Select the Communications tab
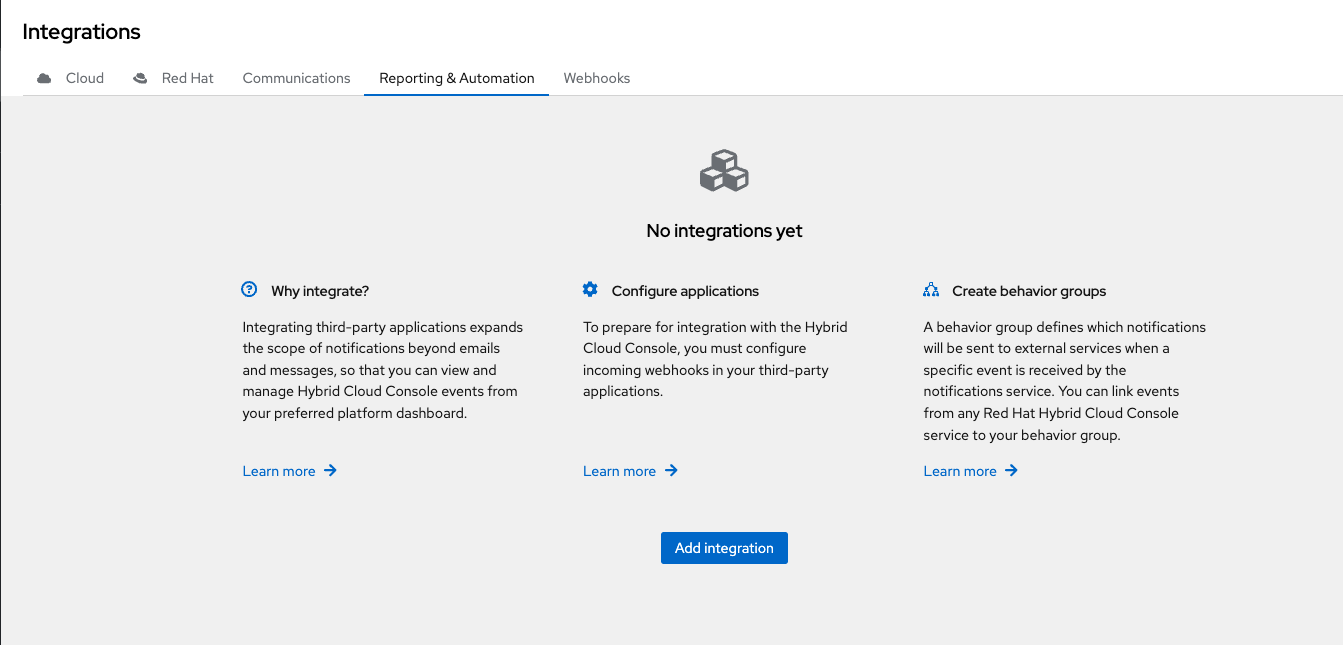Screen dimensions: 1343x645 coord(296,78)
